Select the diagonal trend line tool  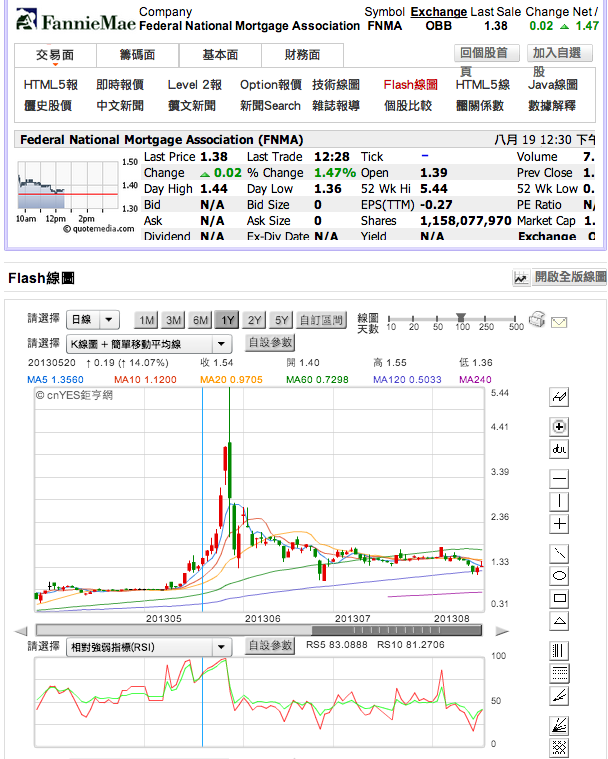click(559, 554)
